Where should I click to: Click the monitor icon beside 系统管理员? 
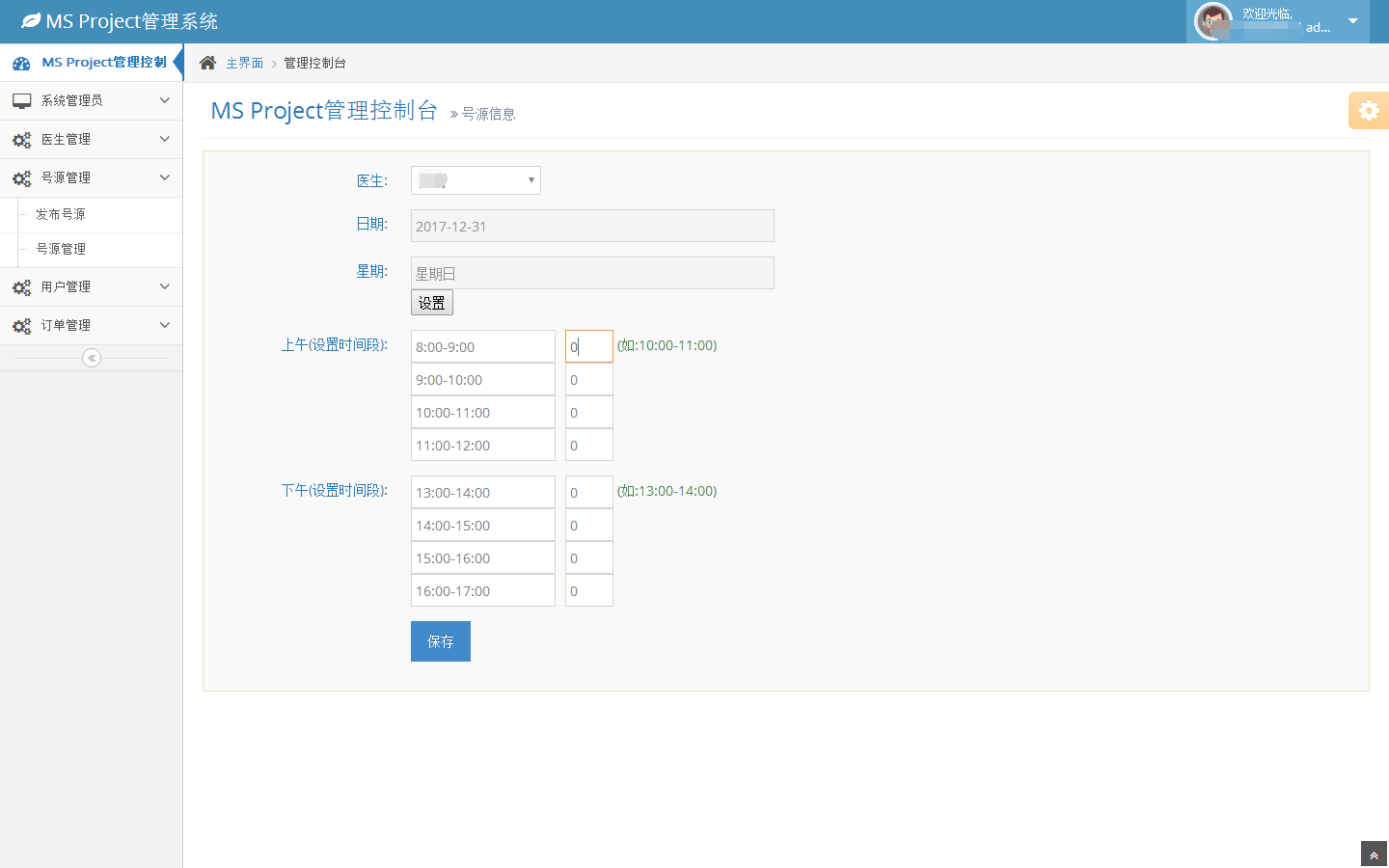click(x=21, y=101)
